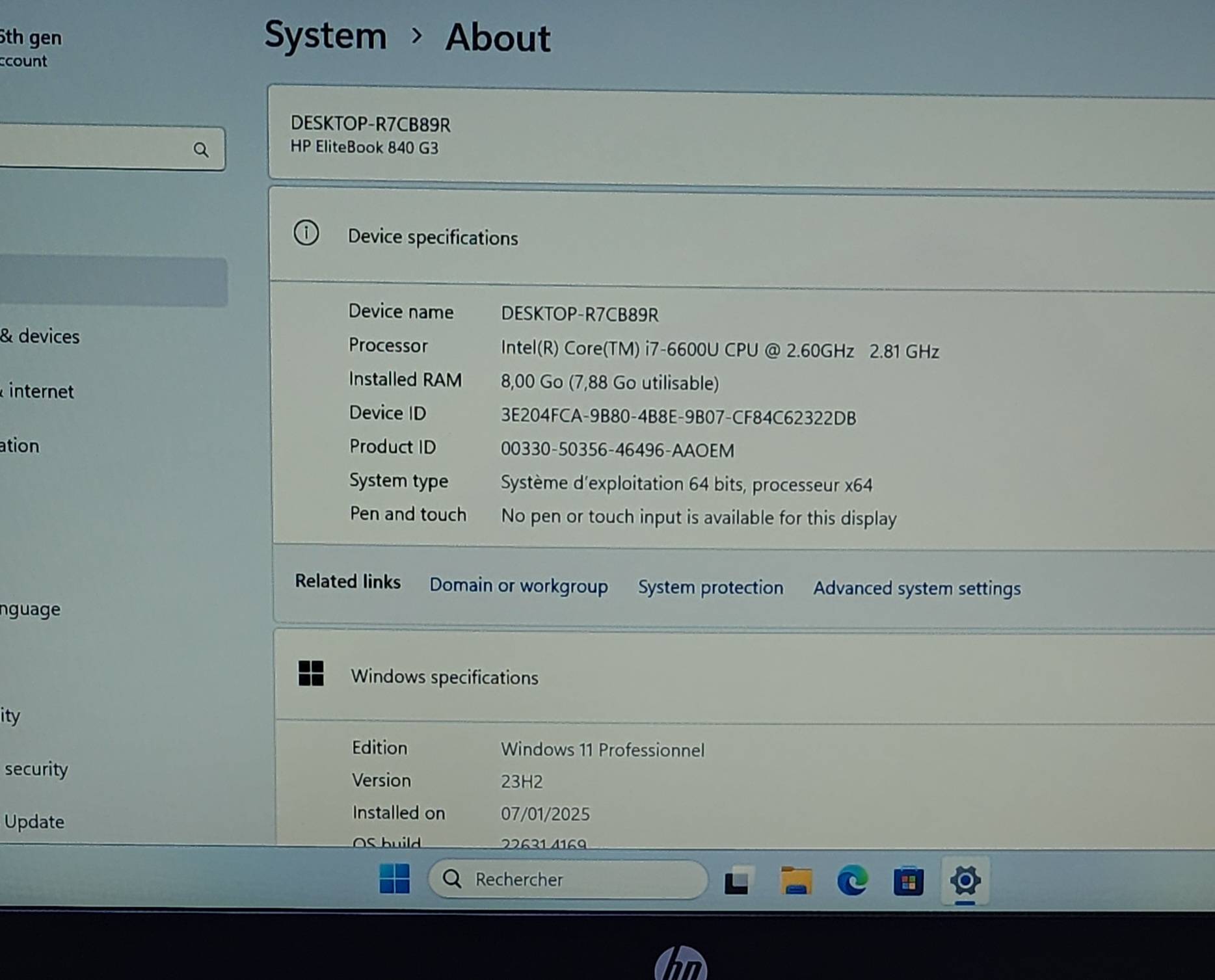Select Product ID 00330-50356-46496-AAOEM
This screenshot has height=980, width=1215.
coord(617,450)
